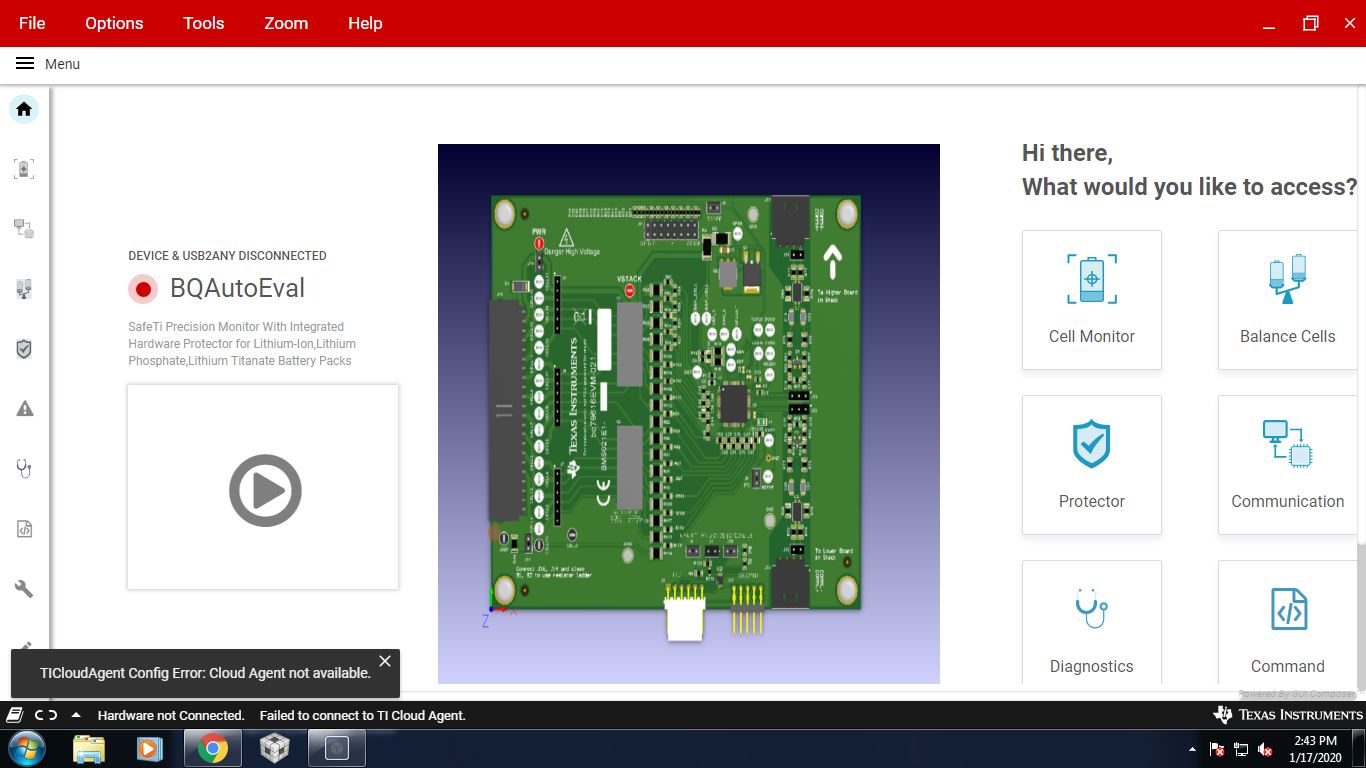Open Command from the sidebar code-file icon
The height and width of the screenshot is (768, 1366).
(x=24, y=529)
